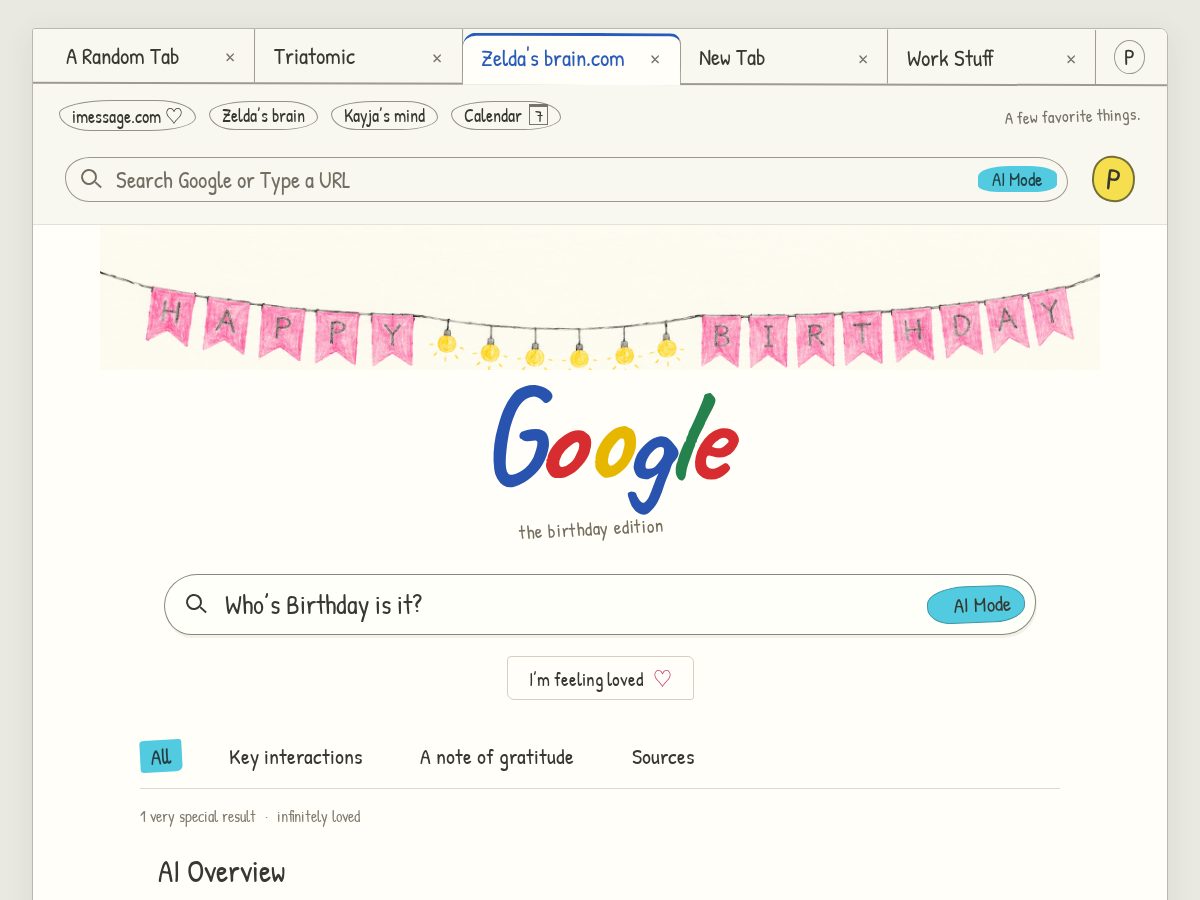This screenshot has width=1200, height=900.
Task: Click the Happy Birthday banner doodle
Action: point(600,298)
